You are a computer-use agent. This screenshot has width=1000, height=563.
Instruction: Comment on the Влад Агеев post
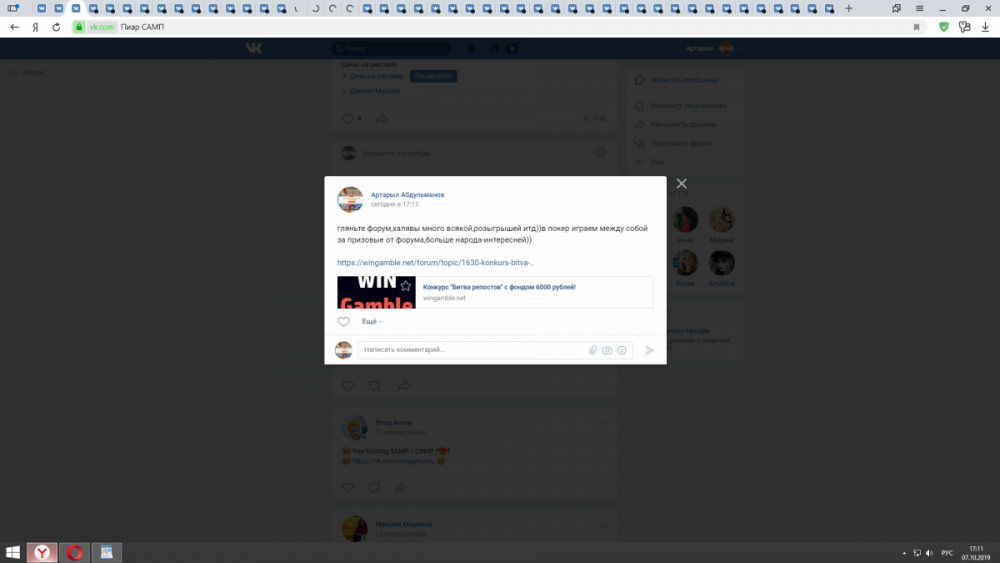click(374, 488)
